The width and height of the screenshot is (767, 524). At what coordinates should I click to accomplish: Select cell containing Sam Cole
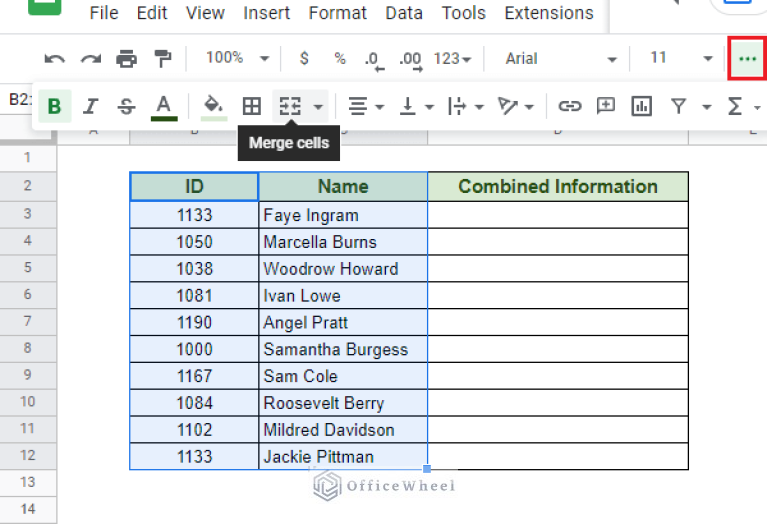(x=343, y=376)
